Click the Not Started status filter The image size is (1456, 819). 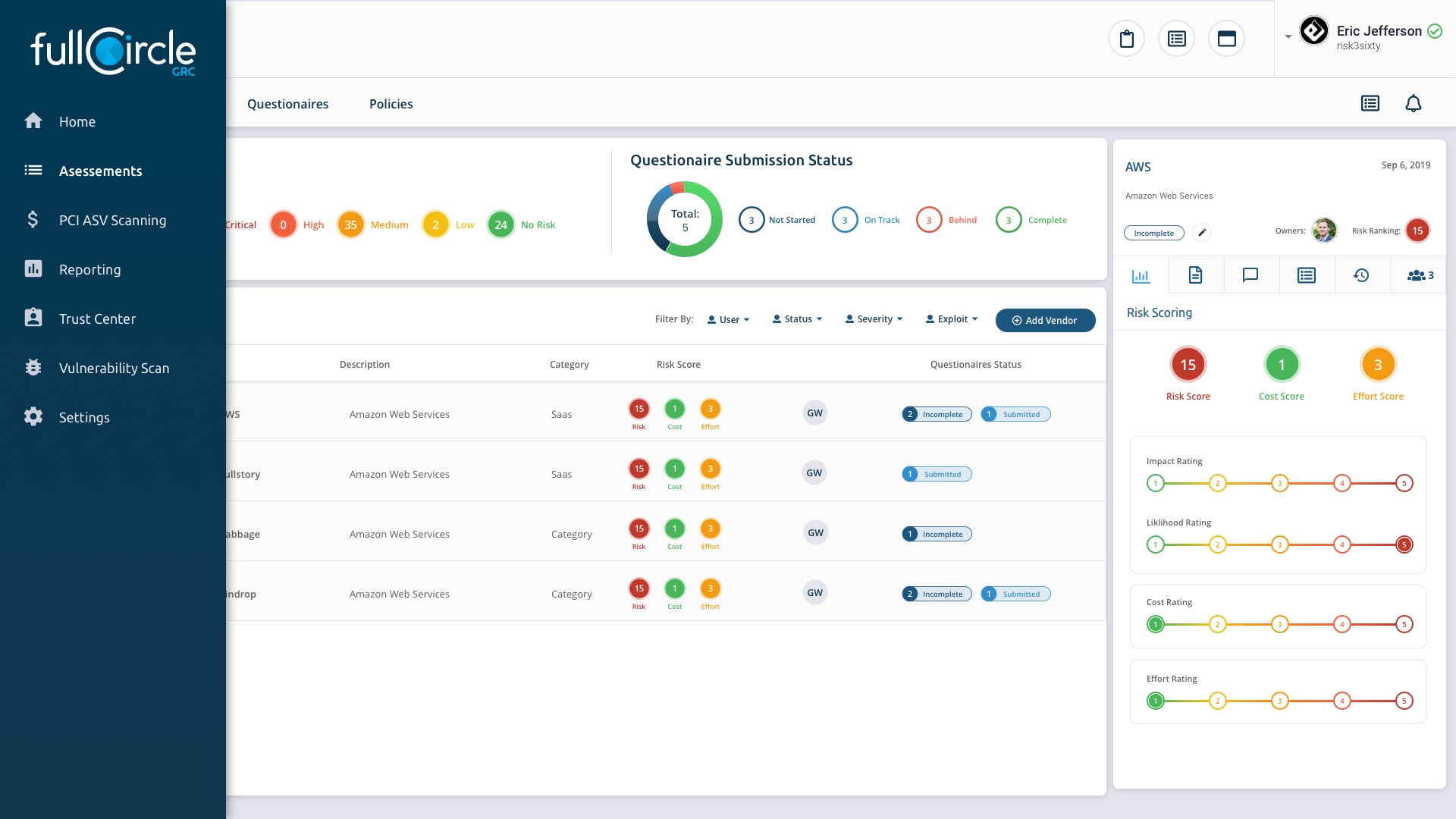777,220
